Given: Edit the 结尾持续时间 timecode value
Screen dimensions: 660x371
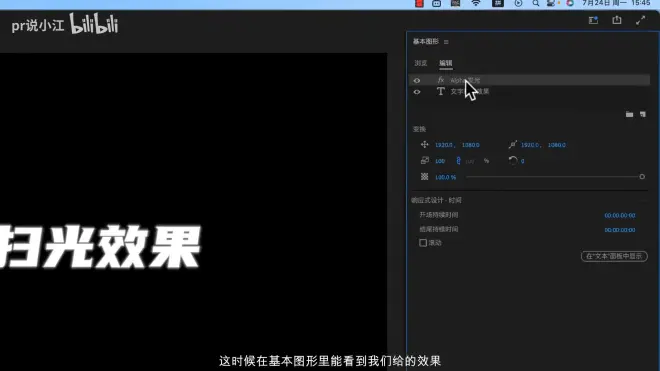Looking at the screenshot, I should (x=620, y=230).
